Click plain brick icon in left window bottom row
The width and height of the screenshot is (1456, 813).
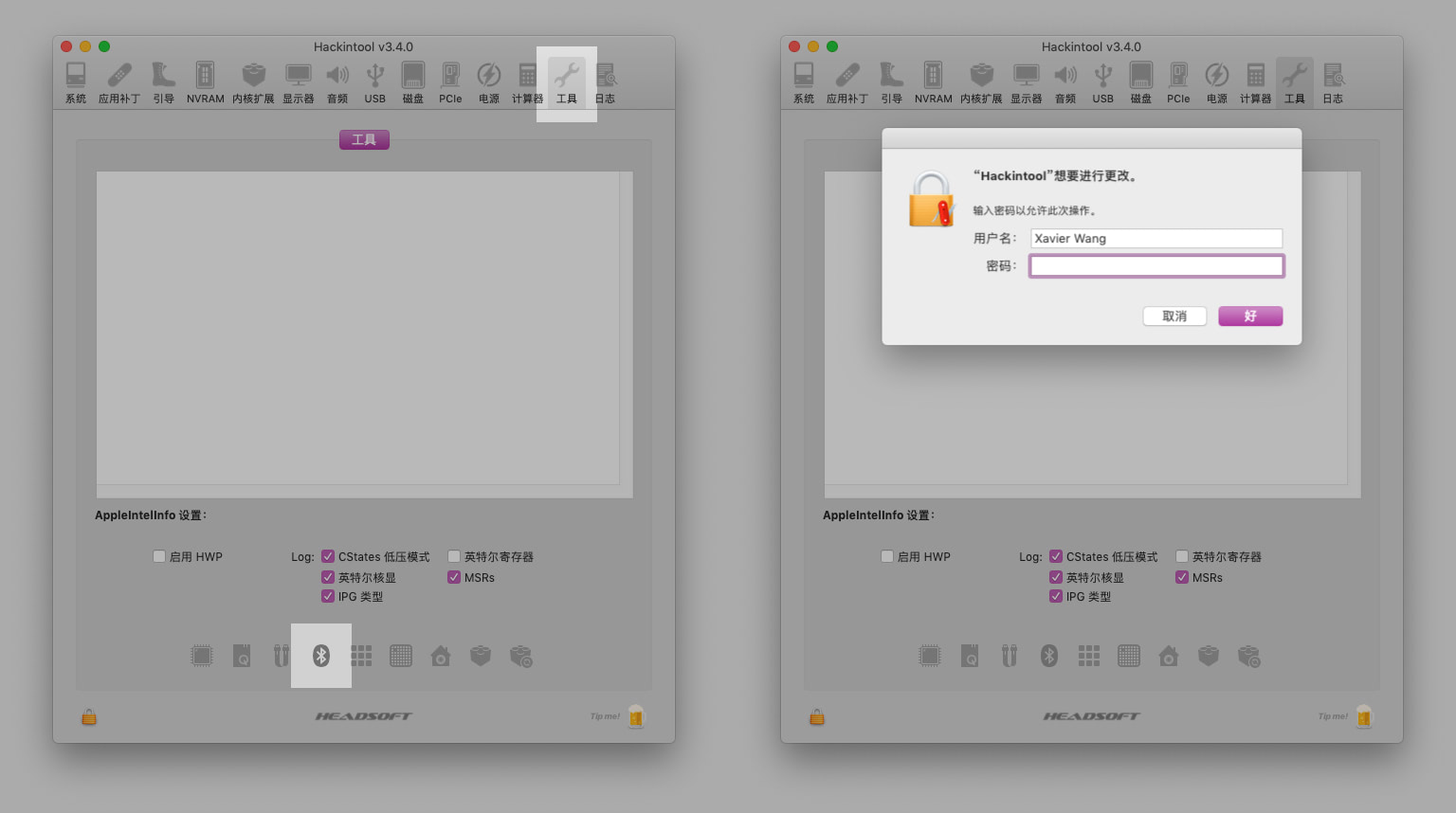[481, 656]
